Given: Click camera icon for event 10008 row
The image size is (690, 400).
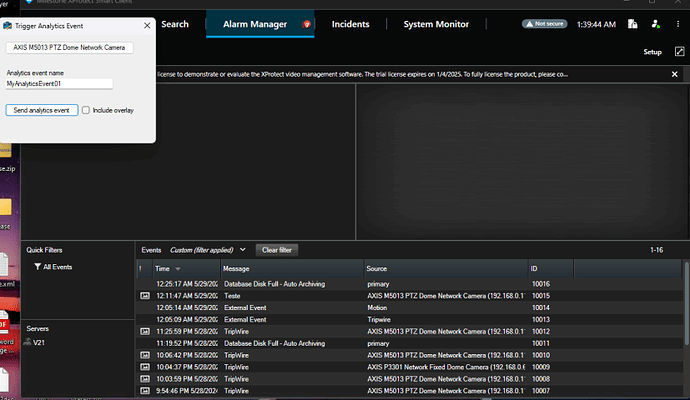Looking at the screenshot, I should tap(145, 379).
